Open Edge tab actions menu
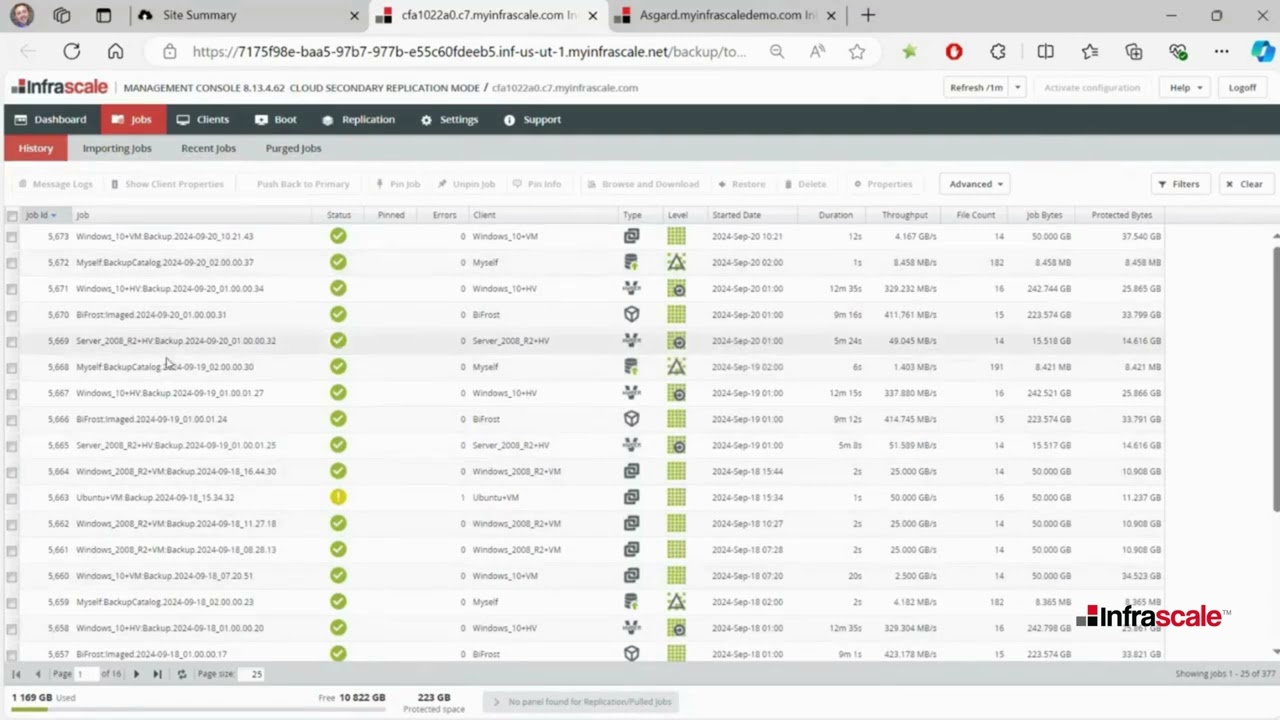The width and height of the screenshot is (1280, 720). coord(104,15)
